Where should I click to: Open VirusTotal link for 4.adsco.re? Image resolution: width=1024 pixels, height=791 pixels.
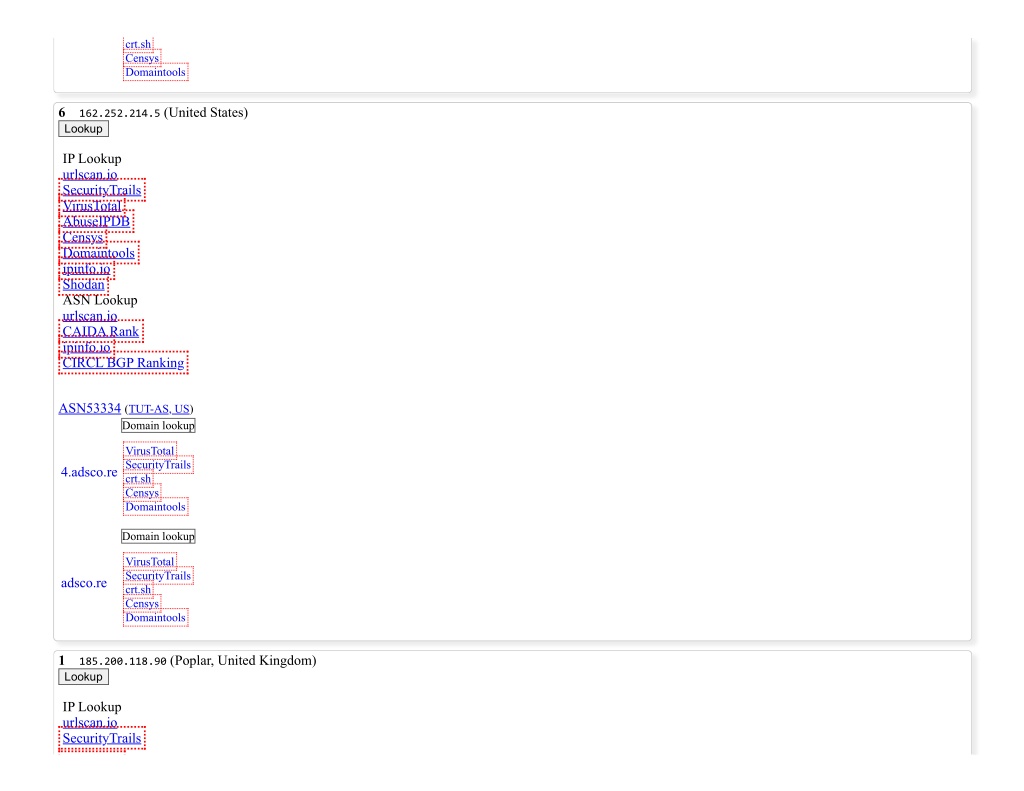150,451
